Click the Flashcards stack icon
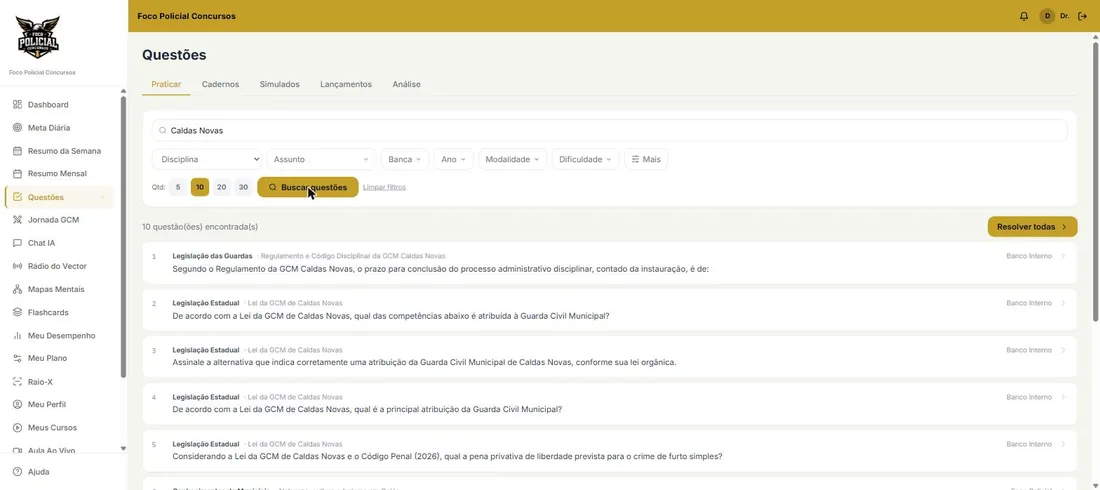1100x490 pixels. [x=18, y=312]
